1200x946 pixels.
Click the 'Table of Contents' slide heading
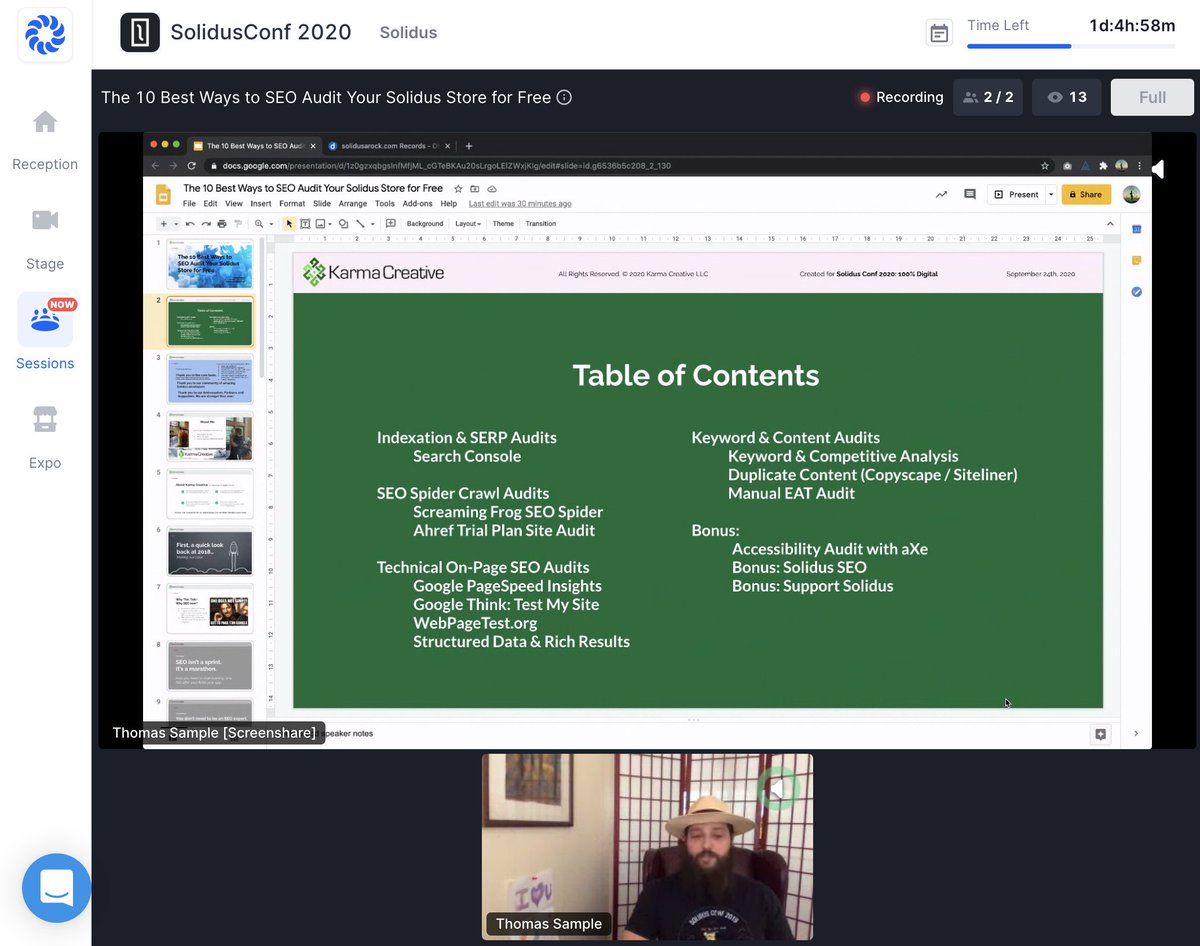(x=696, y=375)
